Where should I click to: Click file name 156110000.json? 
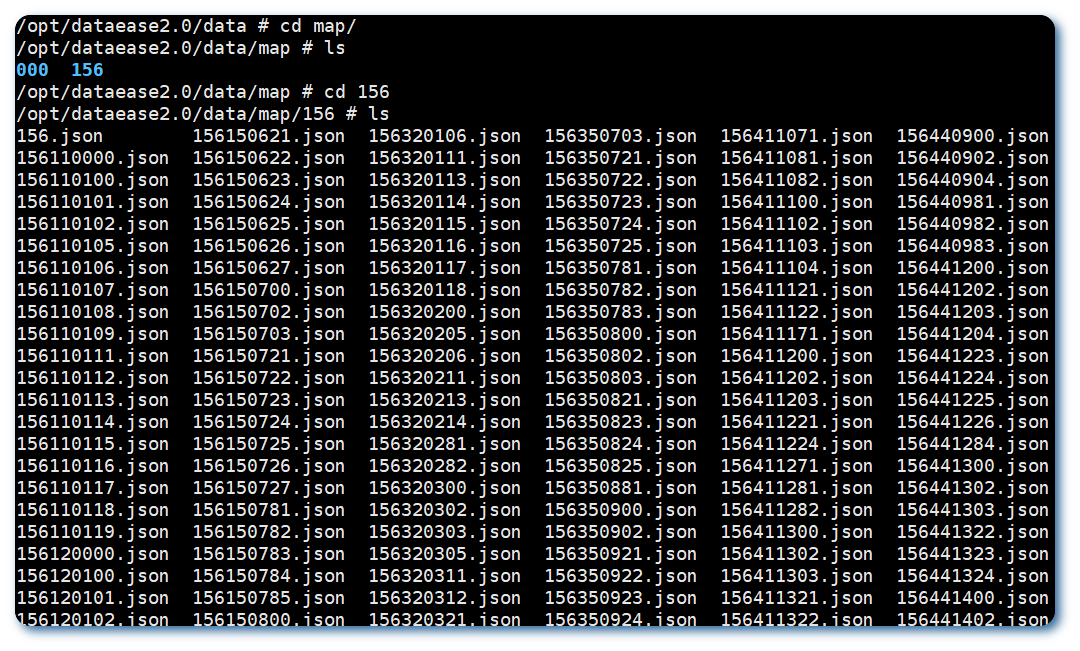(93, 158)
